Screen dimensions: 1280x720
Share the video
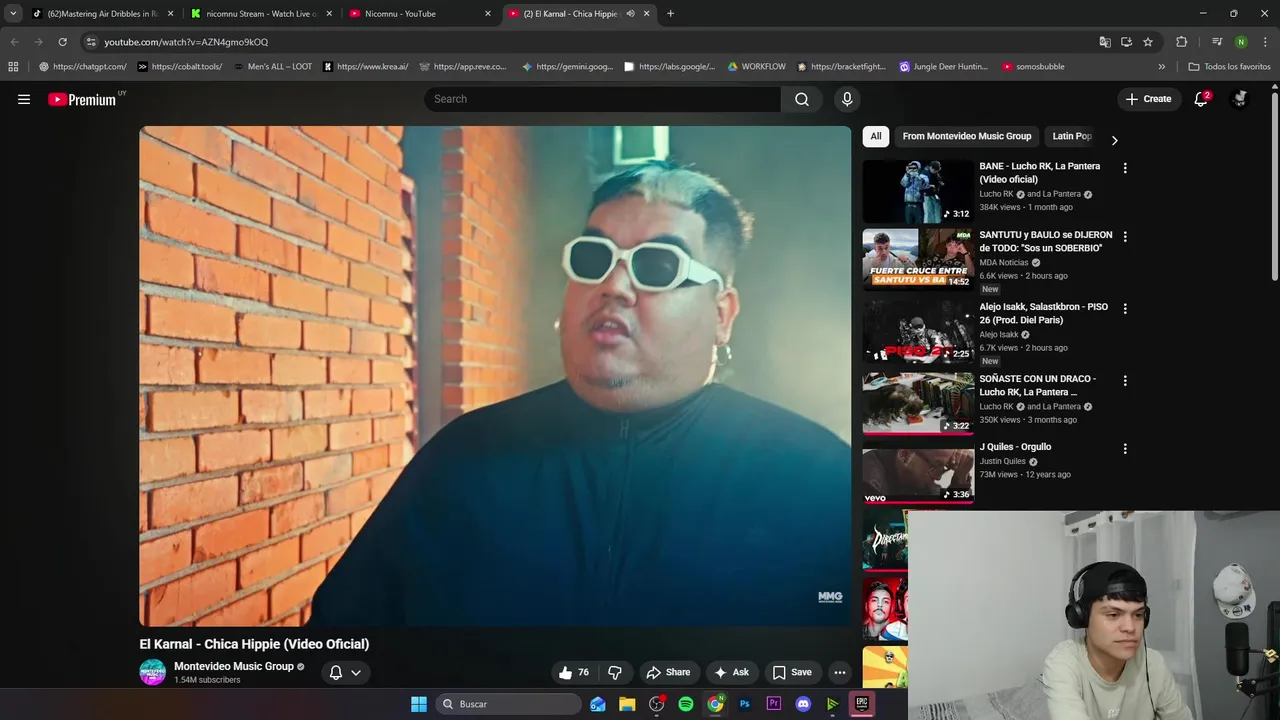coord(668,672)
